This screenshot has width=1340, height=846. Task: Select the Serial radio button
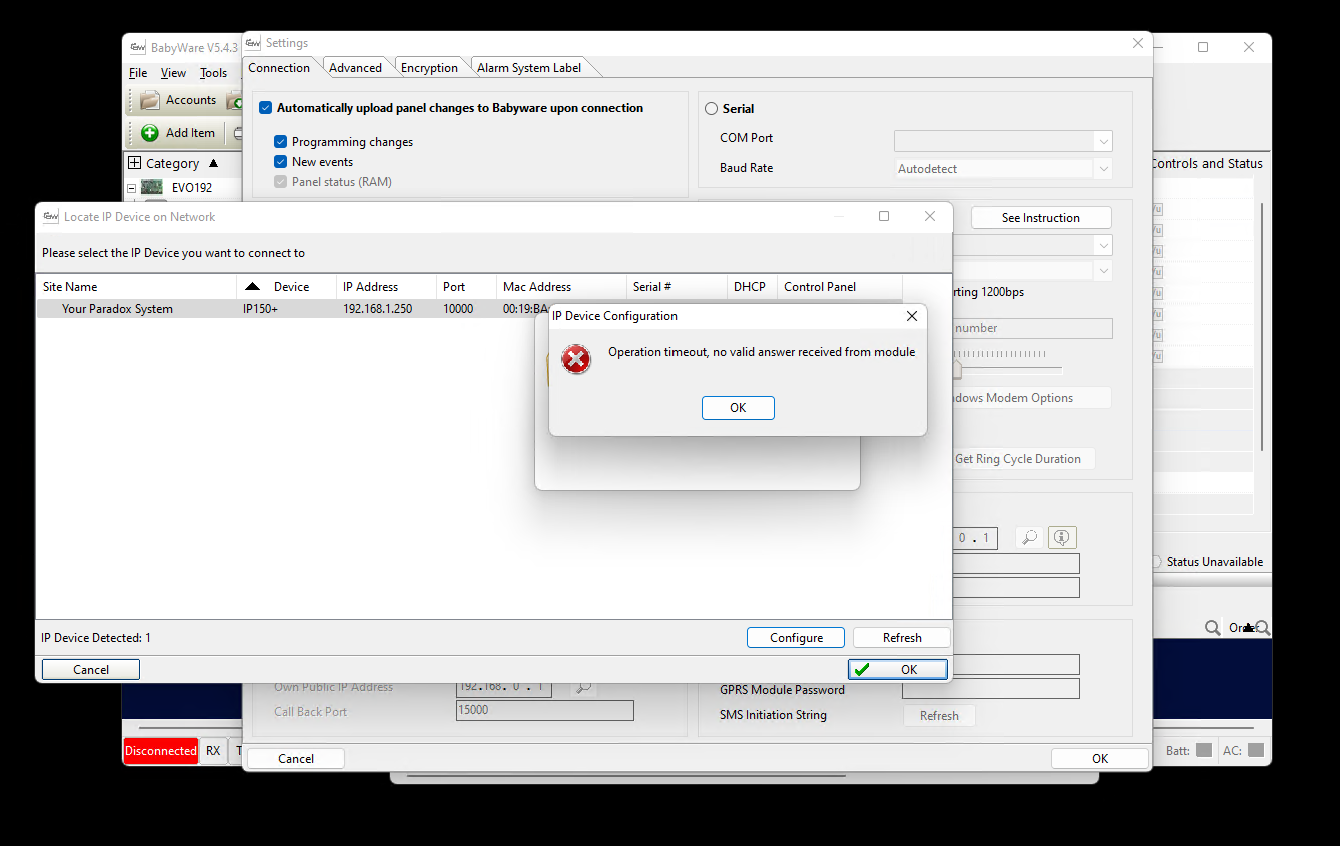[711, 108]
